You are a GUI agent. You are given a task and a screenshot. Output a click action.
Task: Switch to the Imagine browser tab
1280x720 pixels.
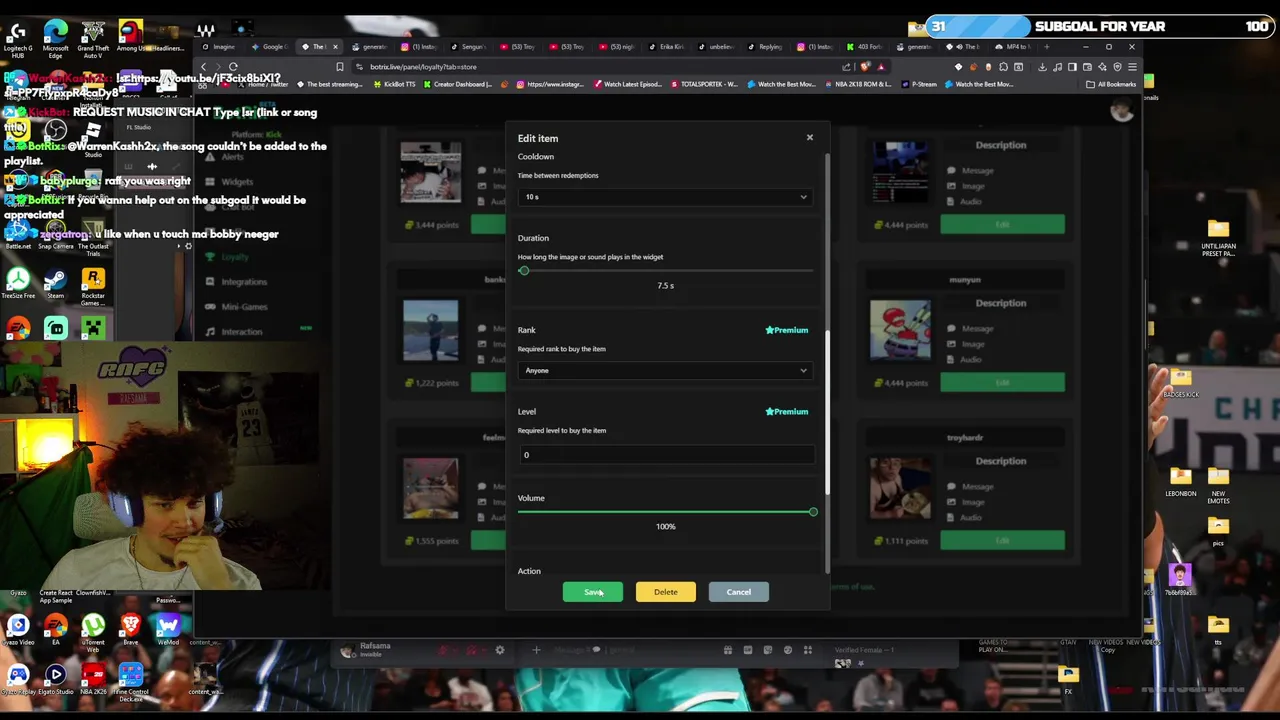pos(220,47)
